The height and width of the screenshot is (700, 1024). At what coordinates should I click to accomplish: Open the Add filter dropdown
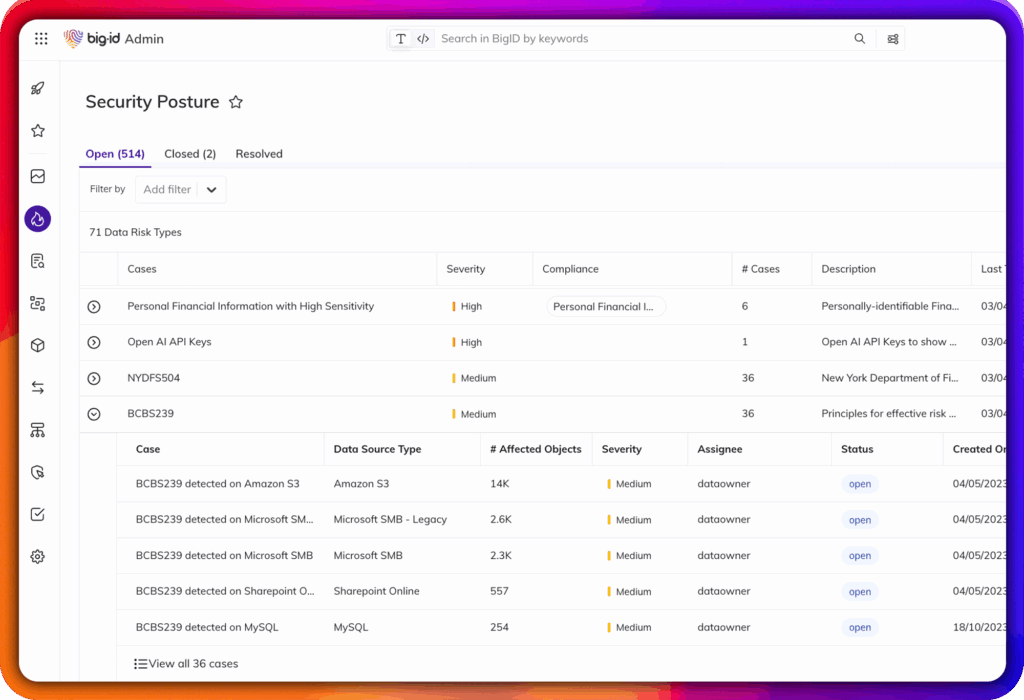pyautogui.click(x=180, y=190)
